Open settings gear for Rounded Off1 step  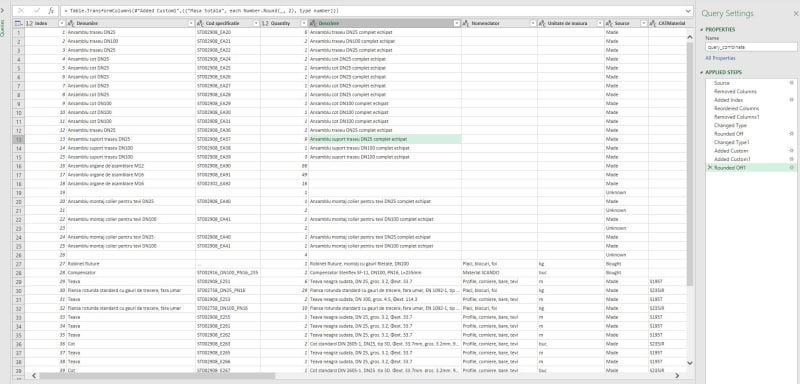pos(791,168)
